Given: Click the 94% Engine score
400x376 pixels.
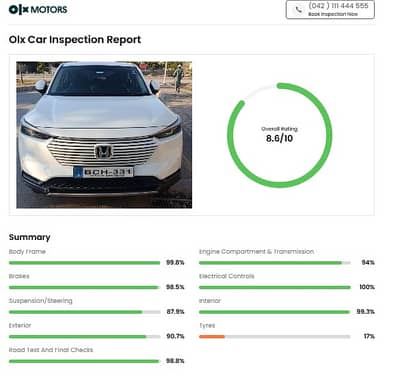Looking at the screenshot, I should coord(368,263).
